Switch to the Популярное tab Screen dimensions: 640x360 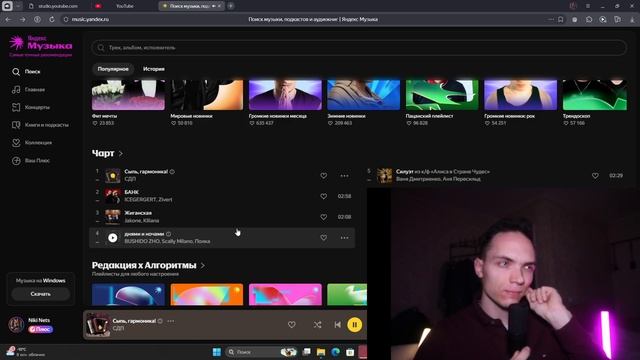click(x=113, y=69)
